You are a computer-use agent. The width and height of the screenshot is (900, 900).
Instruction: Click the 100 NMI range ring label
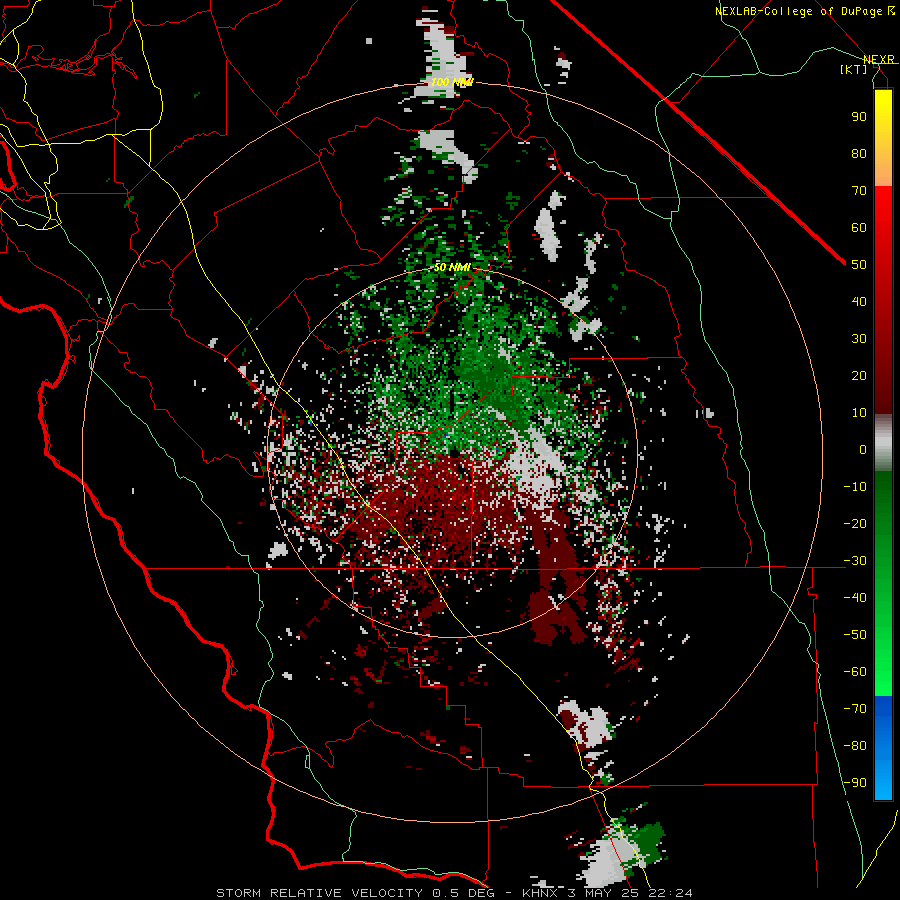tap(452, 82)
